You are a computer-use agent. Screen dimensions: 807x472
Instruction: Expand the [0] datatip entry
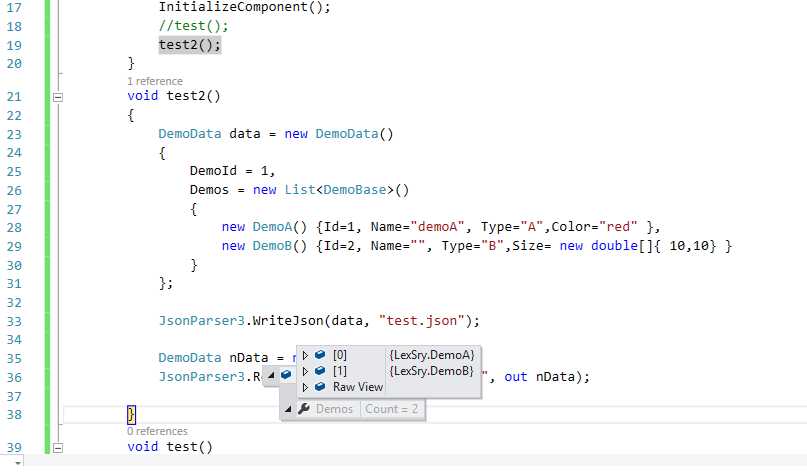pos(305,355)
